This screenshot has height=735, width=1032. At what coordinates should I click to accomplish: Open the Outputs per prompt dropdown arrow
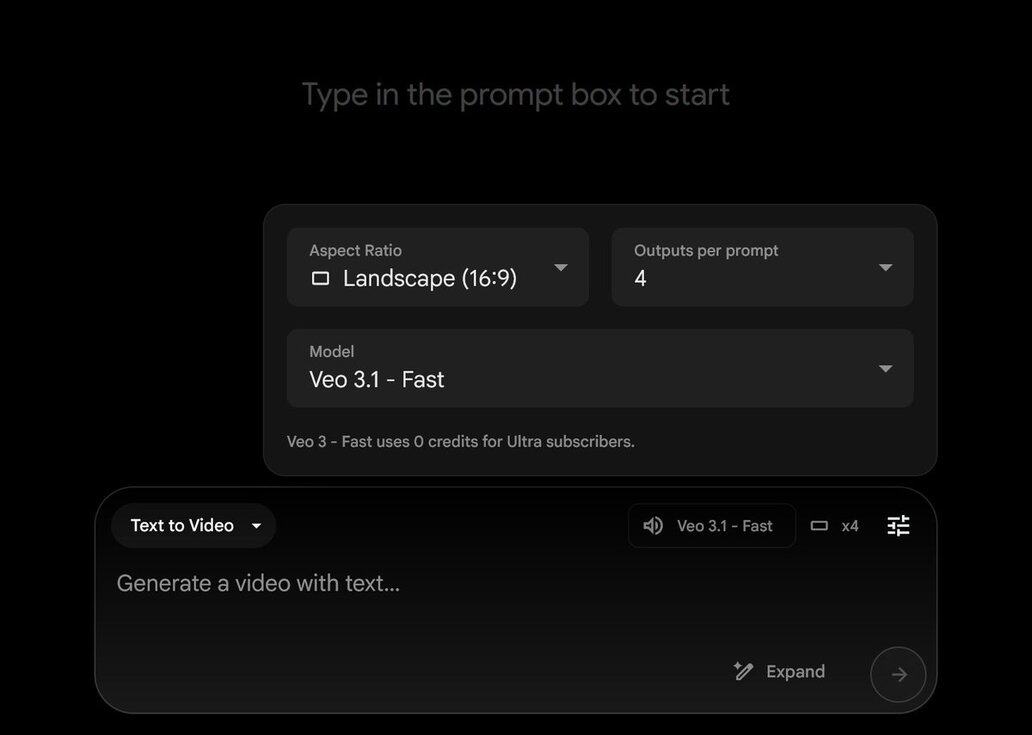[885, 268]
